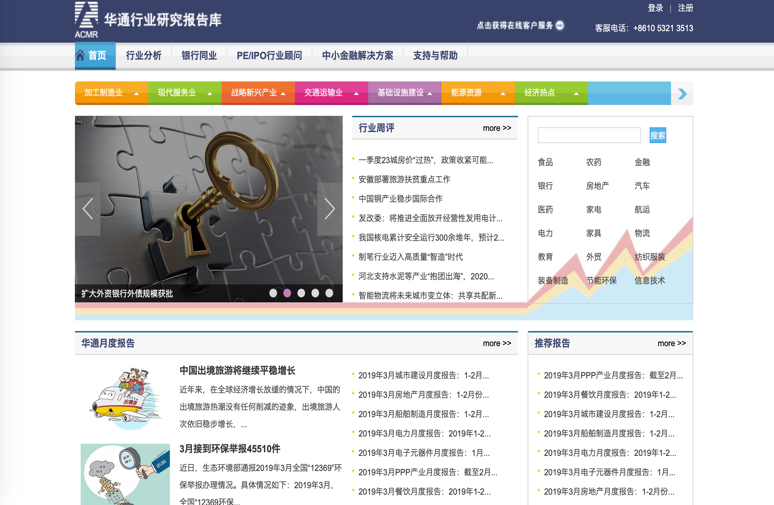774x505 pixels.
Task: Select the 房地产 industry keyword
Action: click(x=597, y=186)
